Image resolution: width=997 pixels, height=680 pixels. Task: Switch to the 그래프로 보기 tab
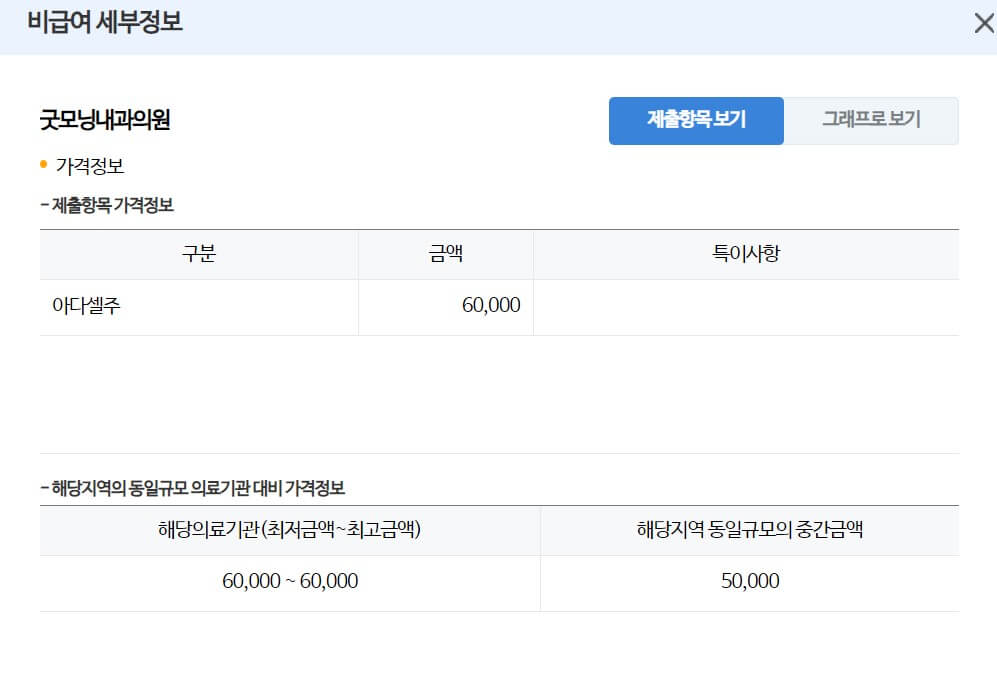(873, 120)
